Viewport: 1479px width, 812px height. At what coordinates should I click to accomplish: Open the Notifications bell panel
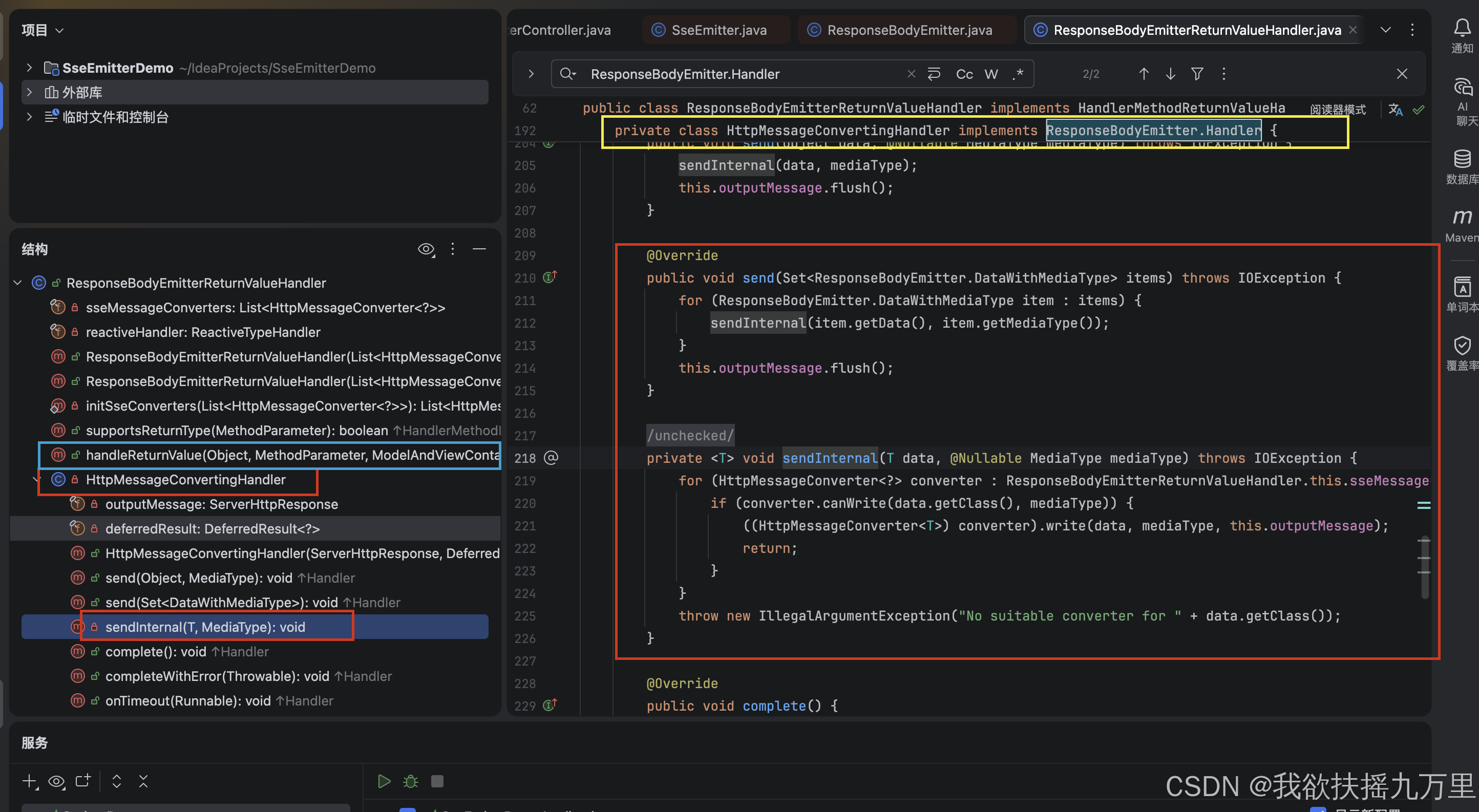(1462, 35)
